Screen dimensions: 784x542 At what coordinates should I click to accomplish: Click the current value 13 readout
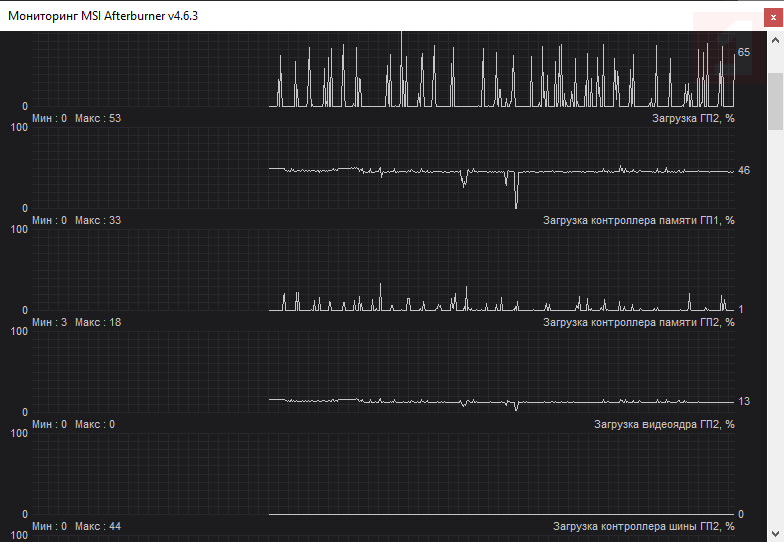[744, 402]
